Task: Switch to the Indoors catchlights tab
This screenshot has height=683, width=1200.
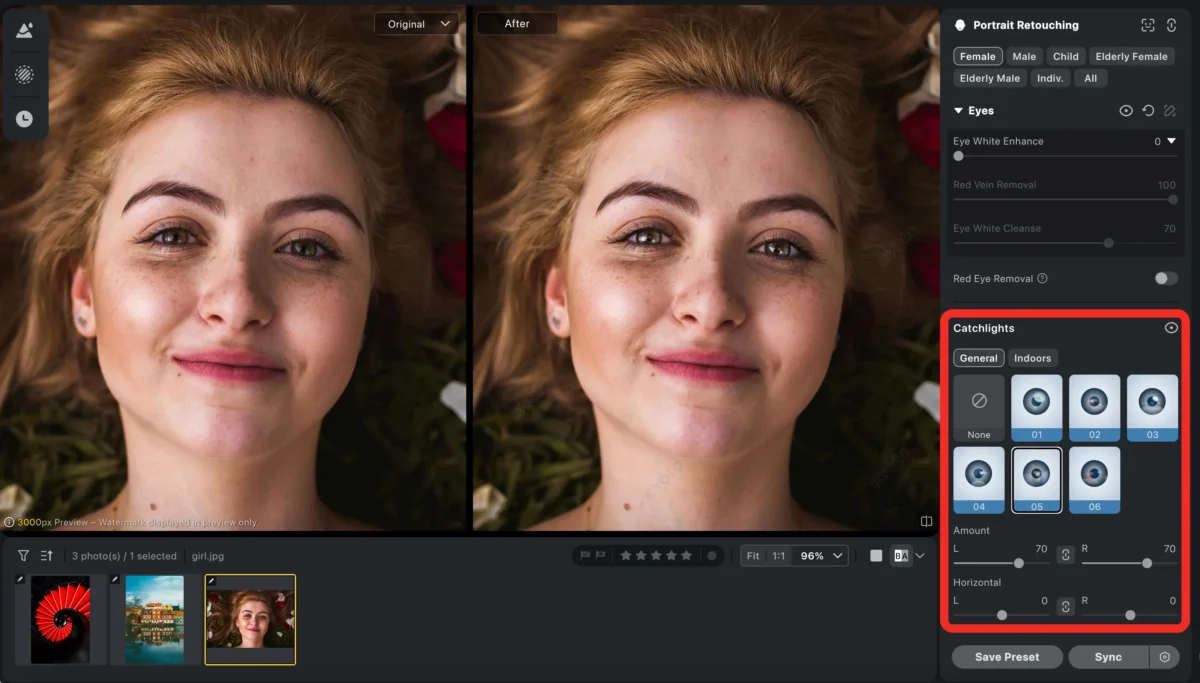Action: pos(1032,358)
